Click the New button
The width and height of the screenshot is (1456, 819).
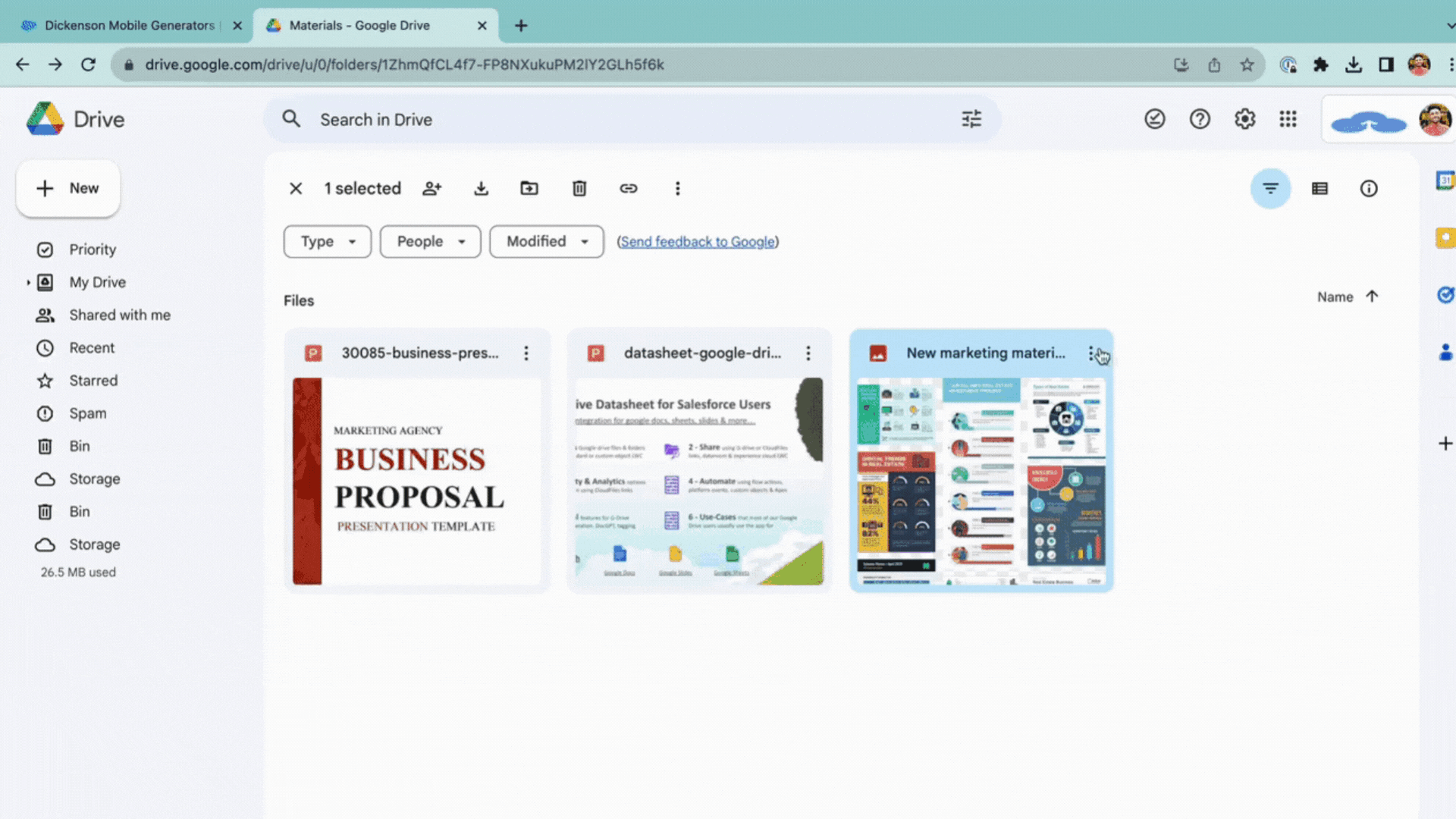(68, 188)
